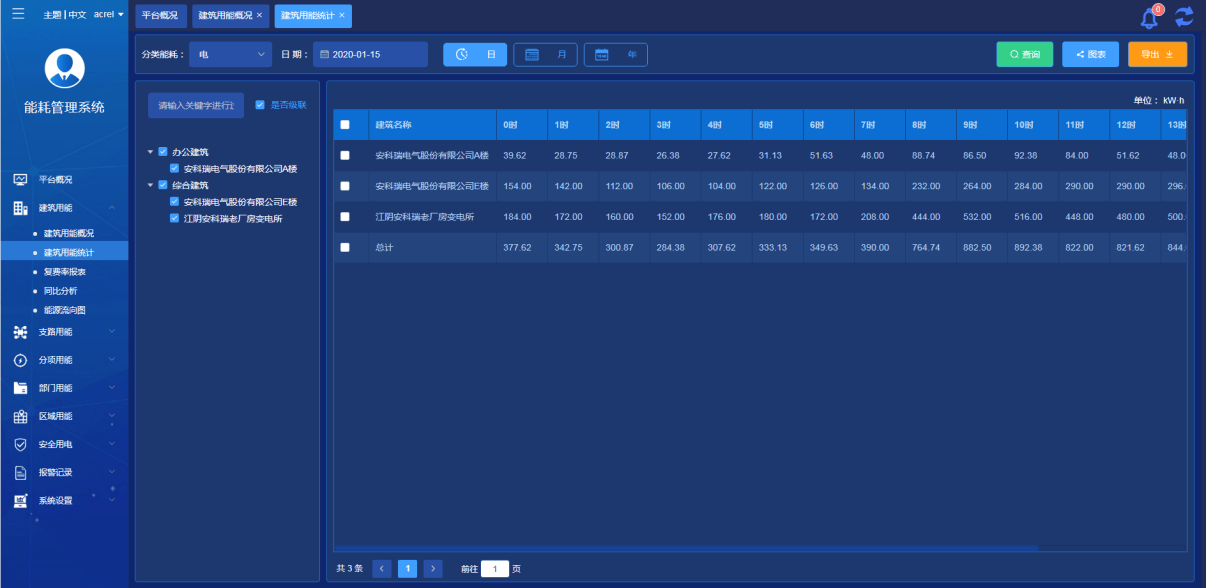Click the green 查询 button

pos(1024,54)
